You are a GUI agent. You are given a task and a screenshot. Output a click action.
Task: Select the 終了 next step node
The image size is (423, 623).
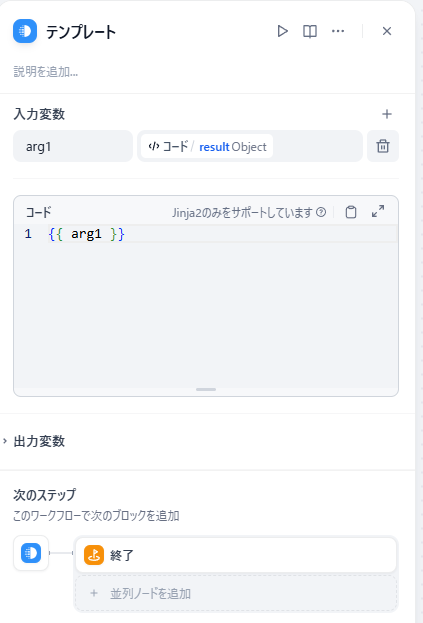coord(236,555)
